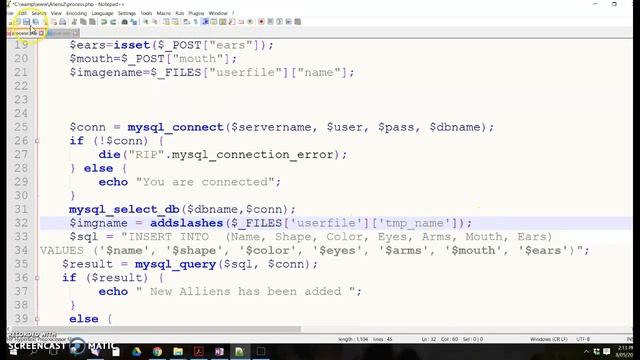Open the Language menu
Viewport: 640px width, 360px height.
pyautogui.click(x=102, y=13)
